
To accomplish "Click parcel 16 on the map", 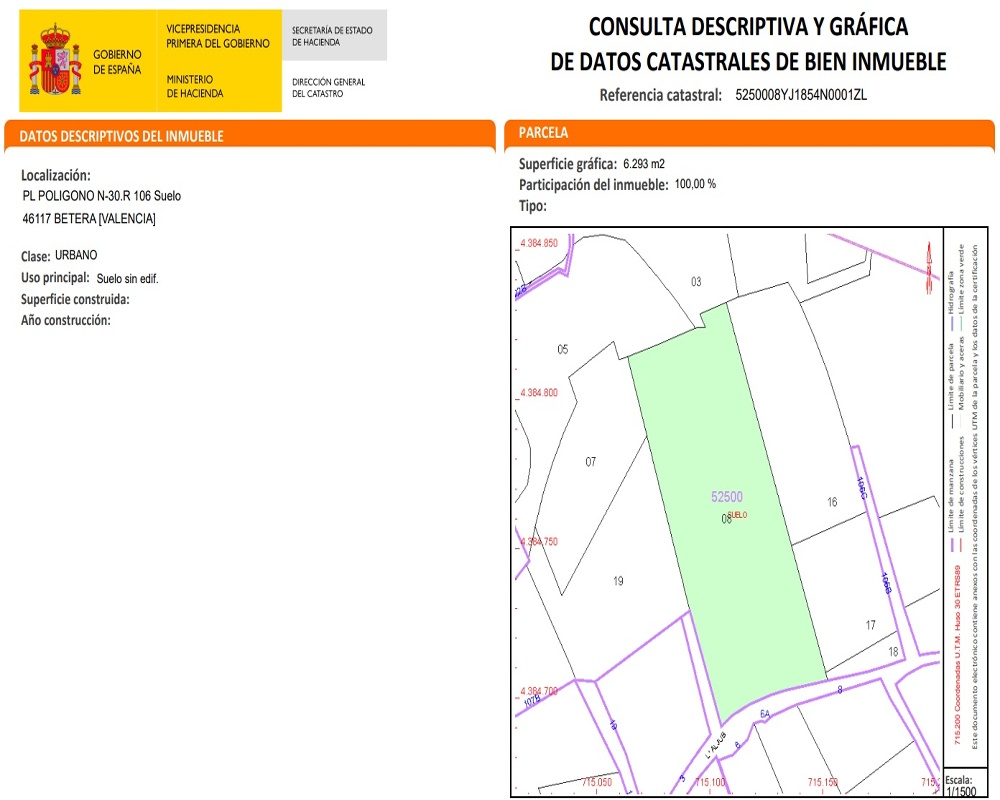I will click(831, 502).
